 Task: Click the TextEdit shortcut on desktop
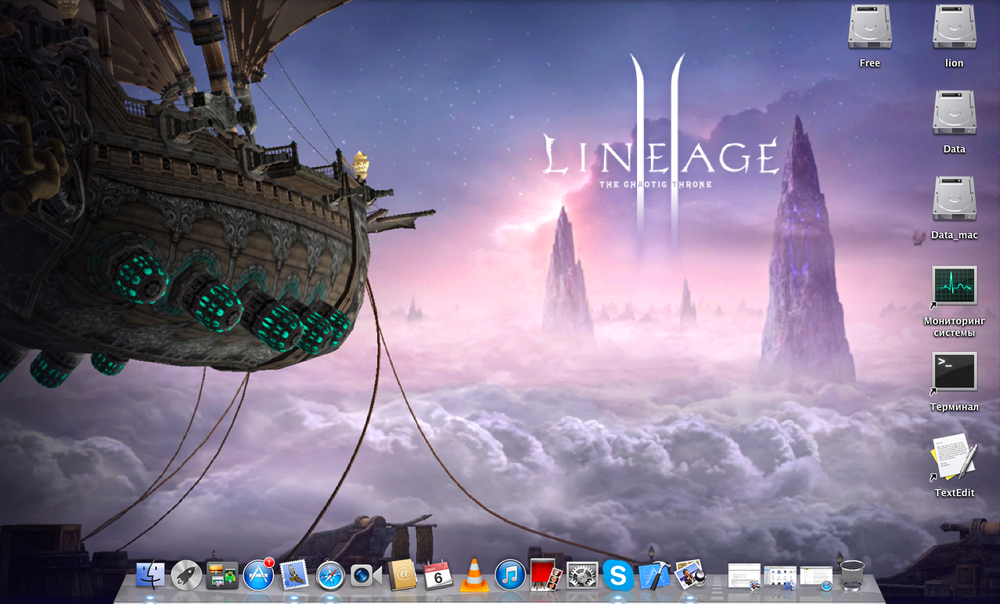954,458
